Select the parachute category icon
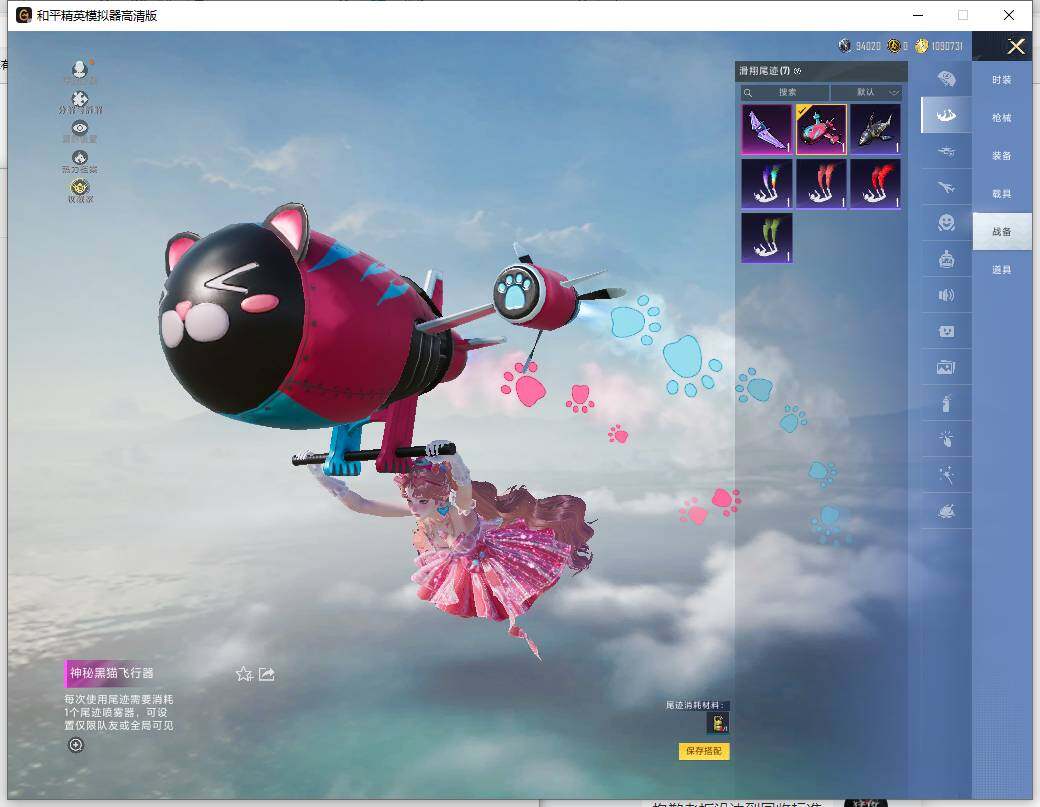 click(946, 80)
